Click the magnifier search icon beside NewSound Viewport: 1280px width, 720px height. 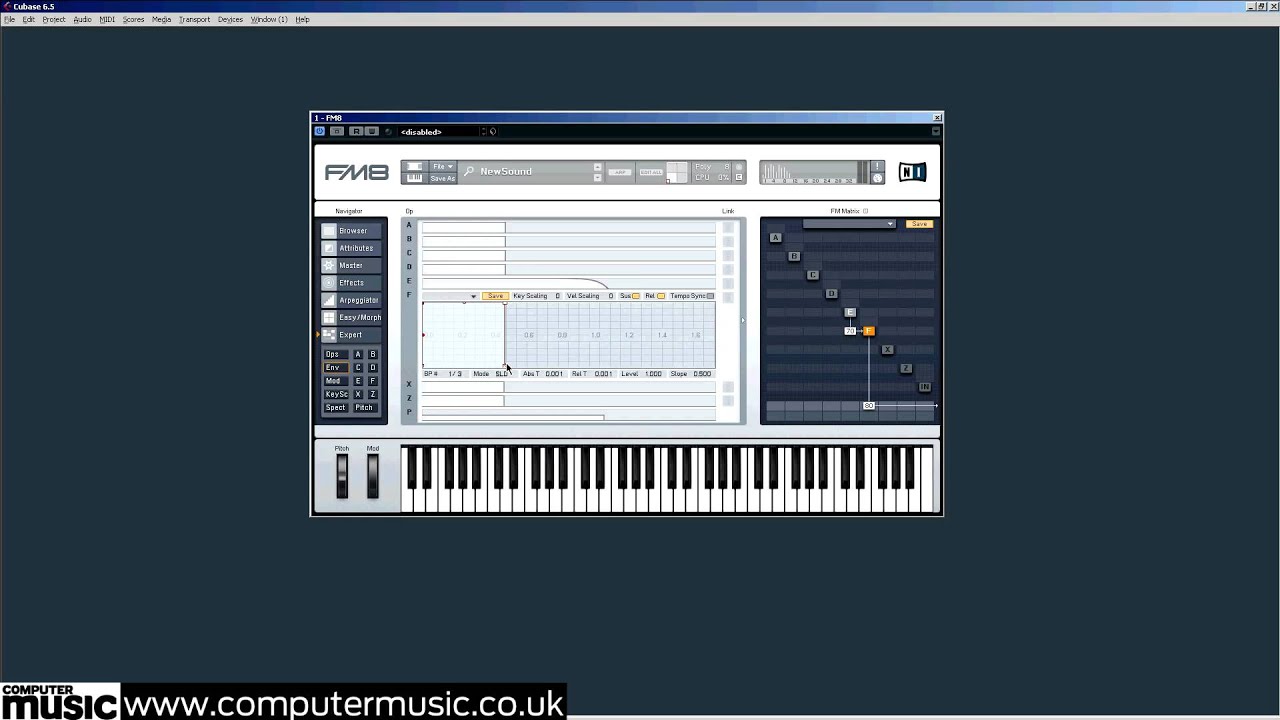pos(469,172)
